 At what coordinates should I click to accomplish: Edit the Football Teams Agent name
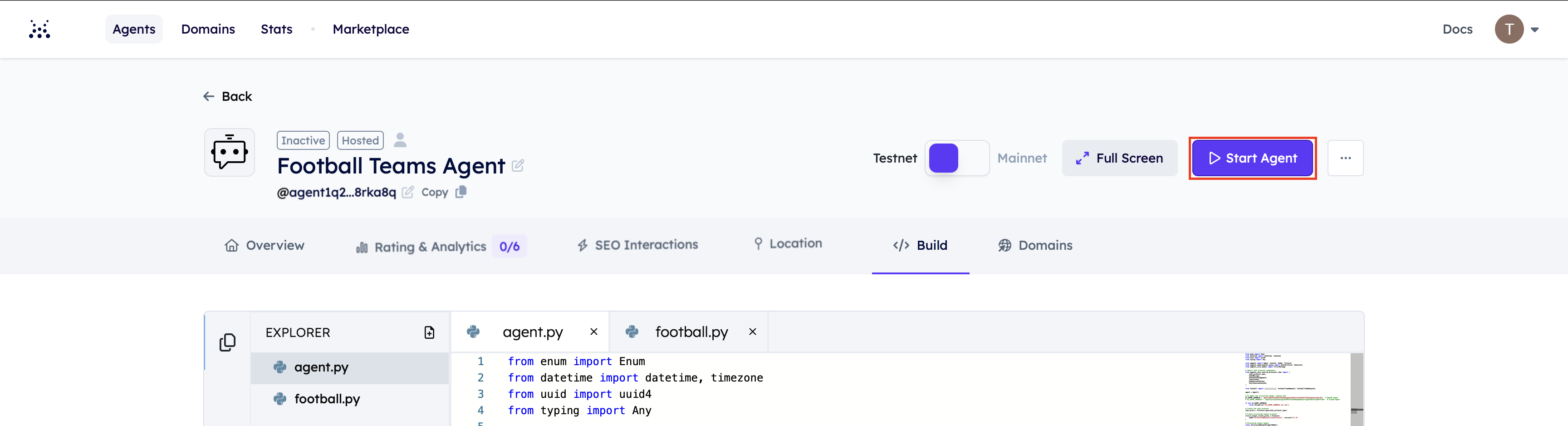[x=518, y=166]
